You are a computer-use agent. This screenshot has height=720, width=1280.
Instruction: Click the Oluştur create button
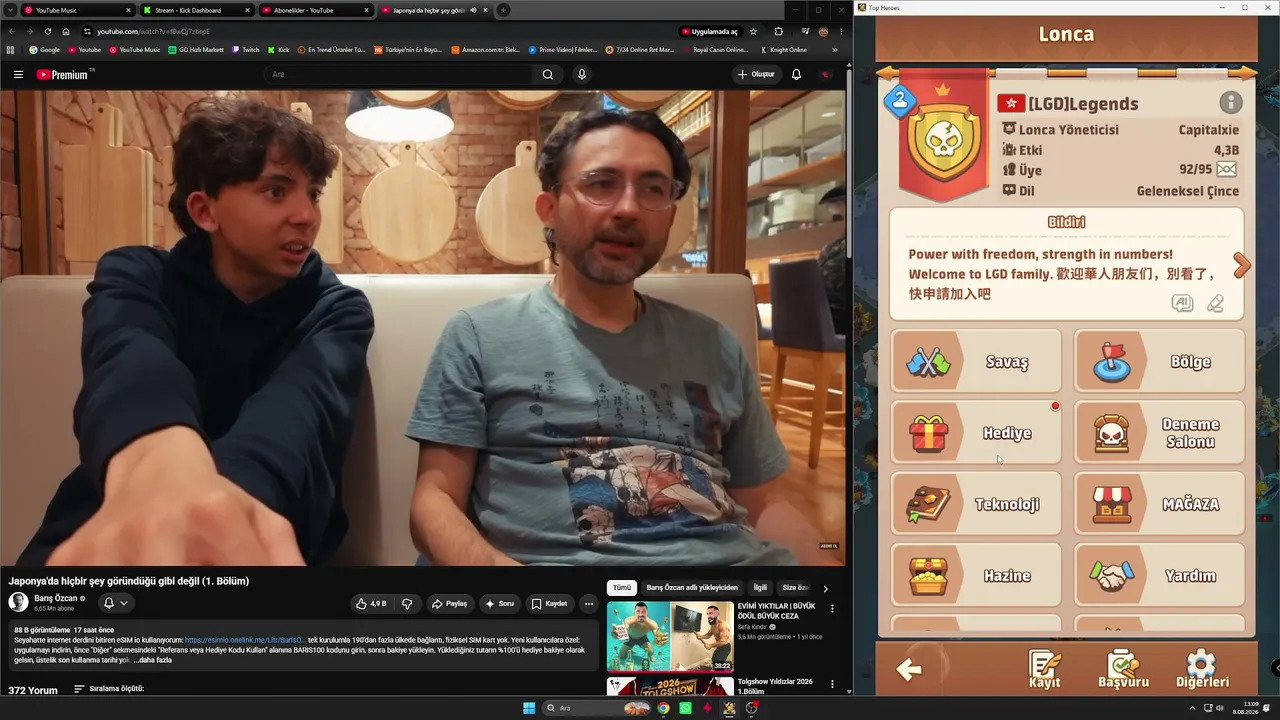(x=756, y=74)
